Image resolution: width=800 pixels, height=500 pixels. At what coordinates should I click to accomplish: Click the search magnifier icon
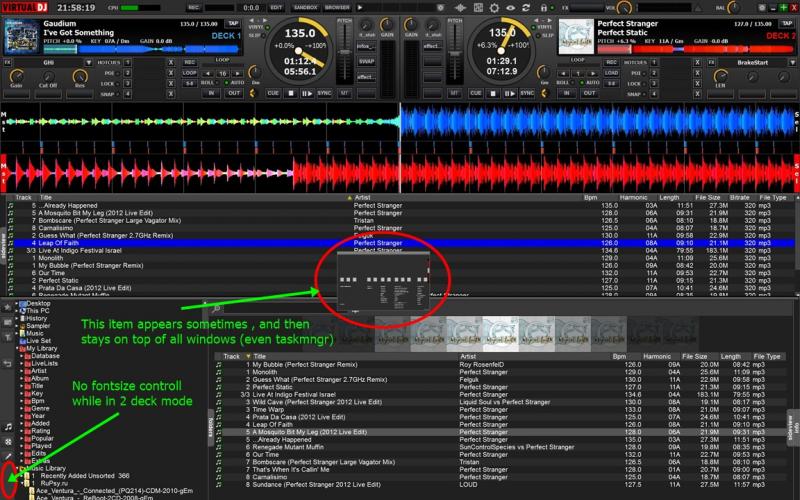216,308
